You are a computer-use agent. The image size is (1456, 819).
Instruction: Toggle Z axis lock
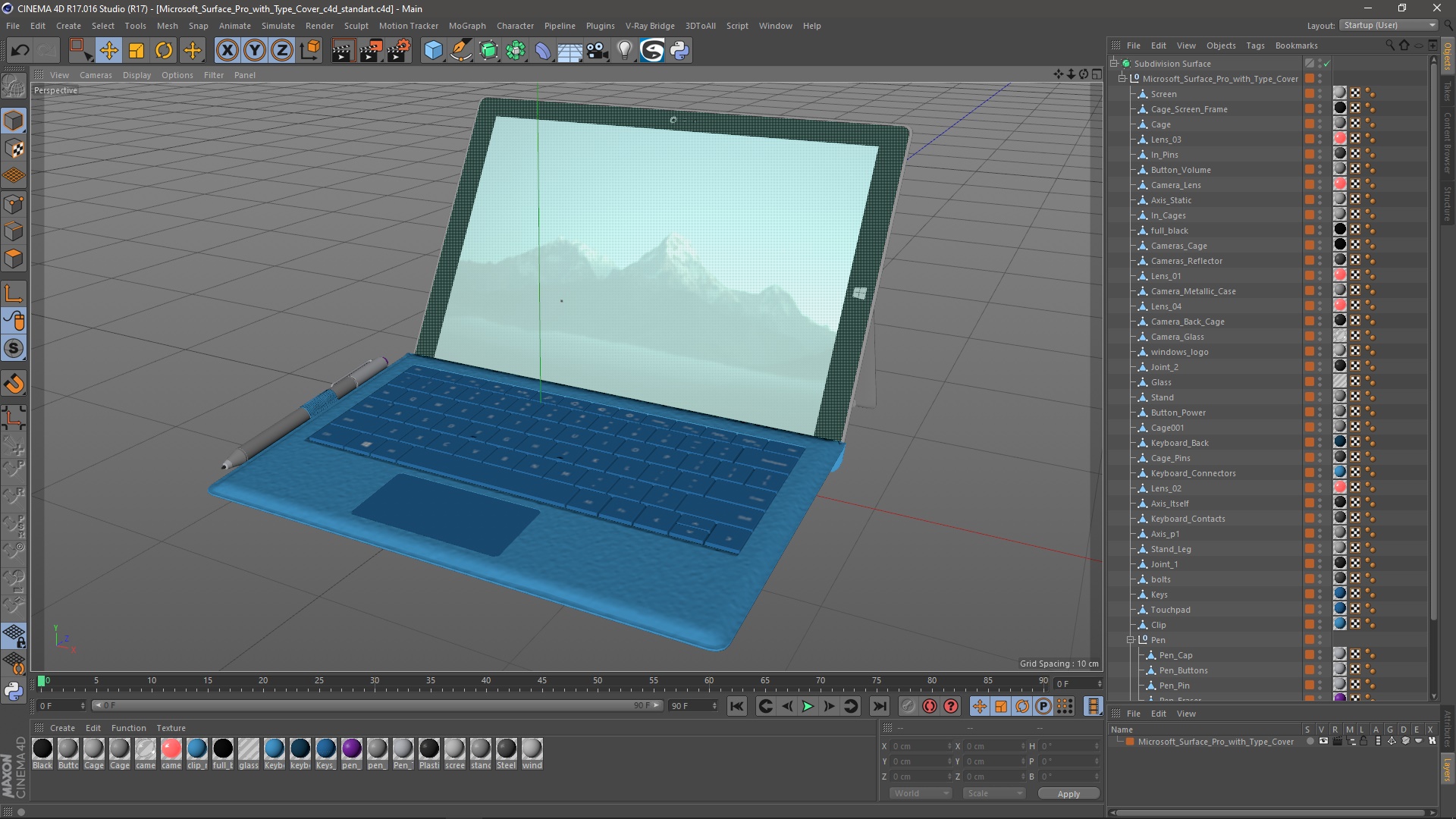click(x=282, y=51)
